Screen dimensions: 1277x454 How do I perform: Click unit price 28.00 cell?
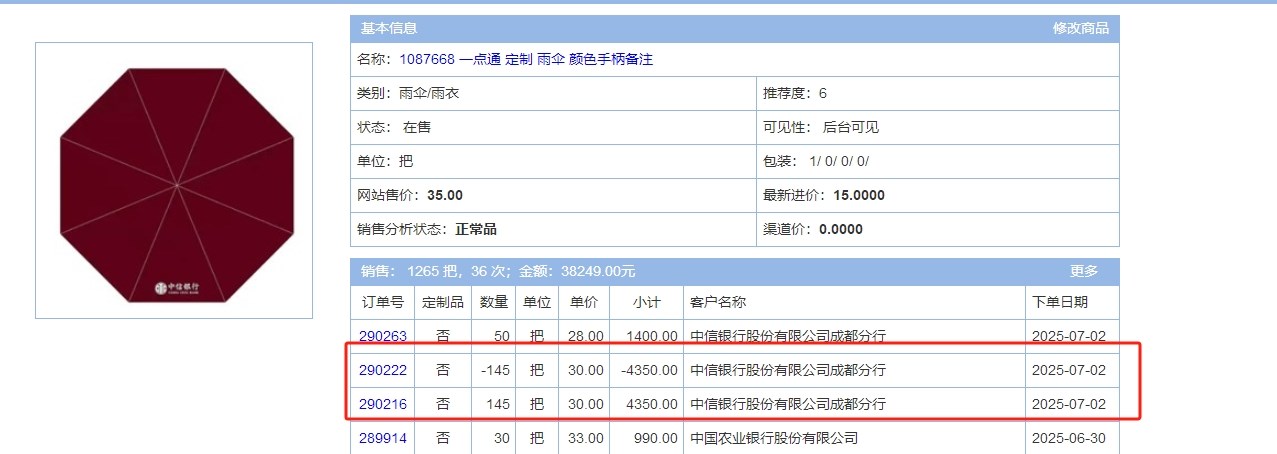[x=584, y=336]
